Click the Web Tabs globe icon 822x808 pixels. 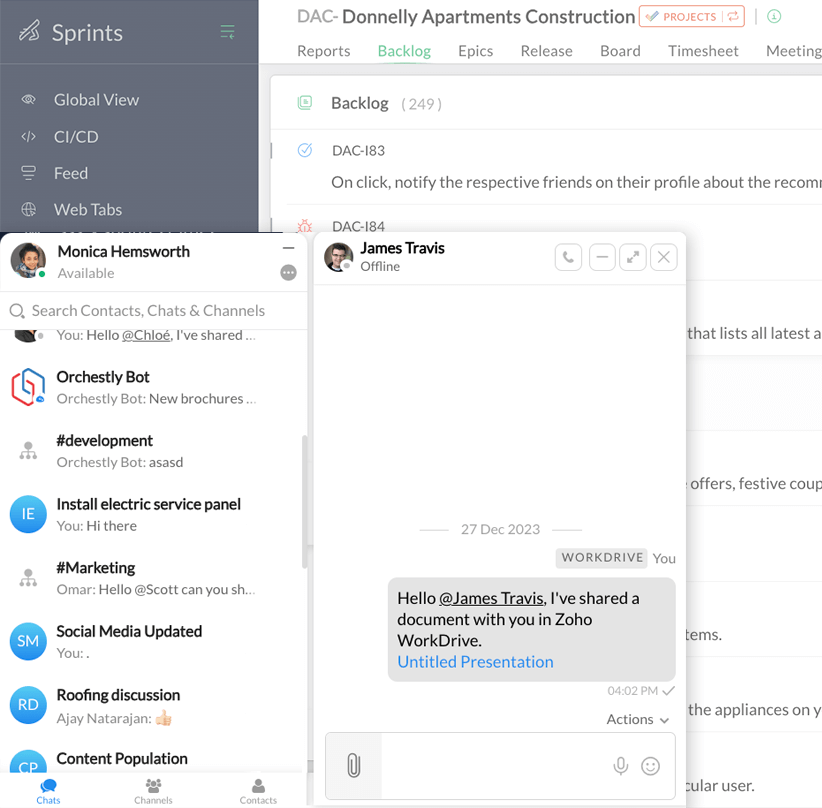pos(28,210)
